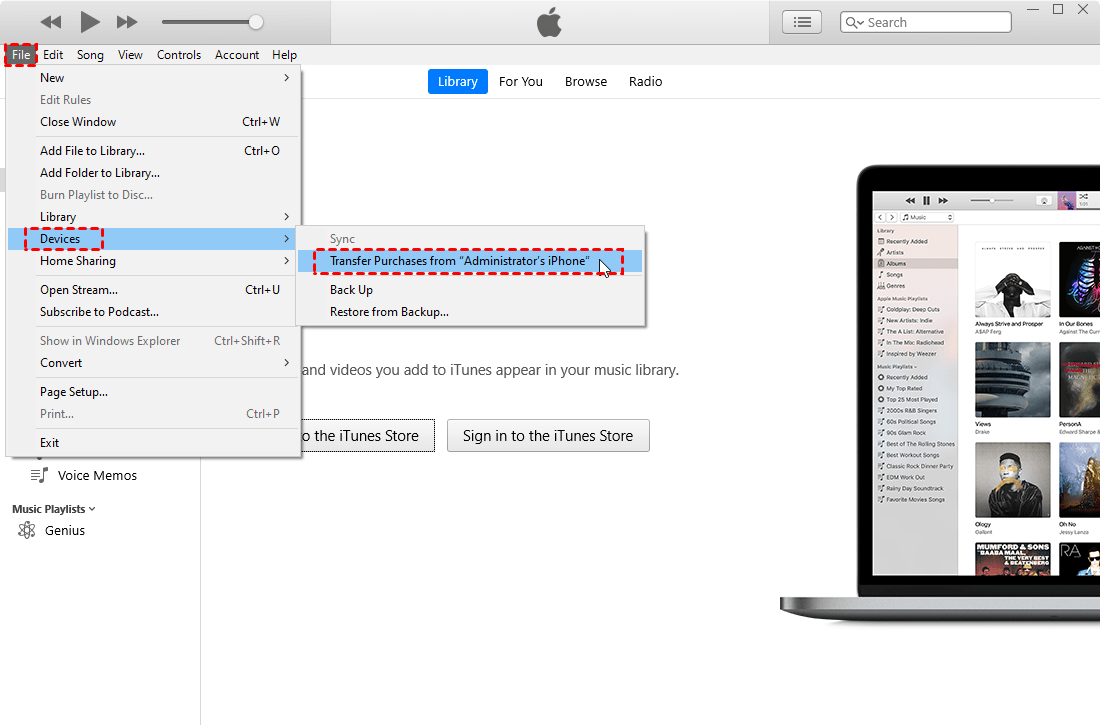Viewport: 1100px width, 725px height.
Task: Switch to the Browse tab
Action: pos(586,81)
